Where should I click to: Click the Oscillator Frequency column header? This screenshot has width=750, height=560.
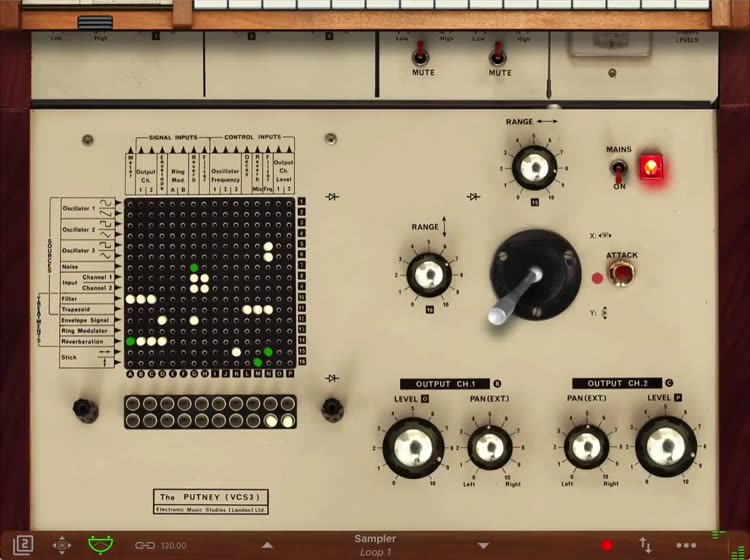(x=225, y=175)
